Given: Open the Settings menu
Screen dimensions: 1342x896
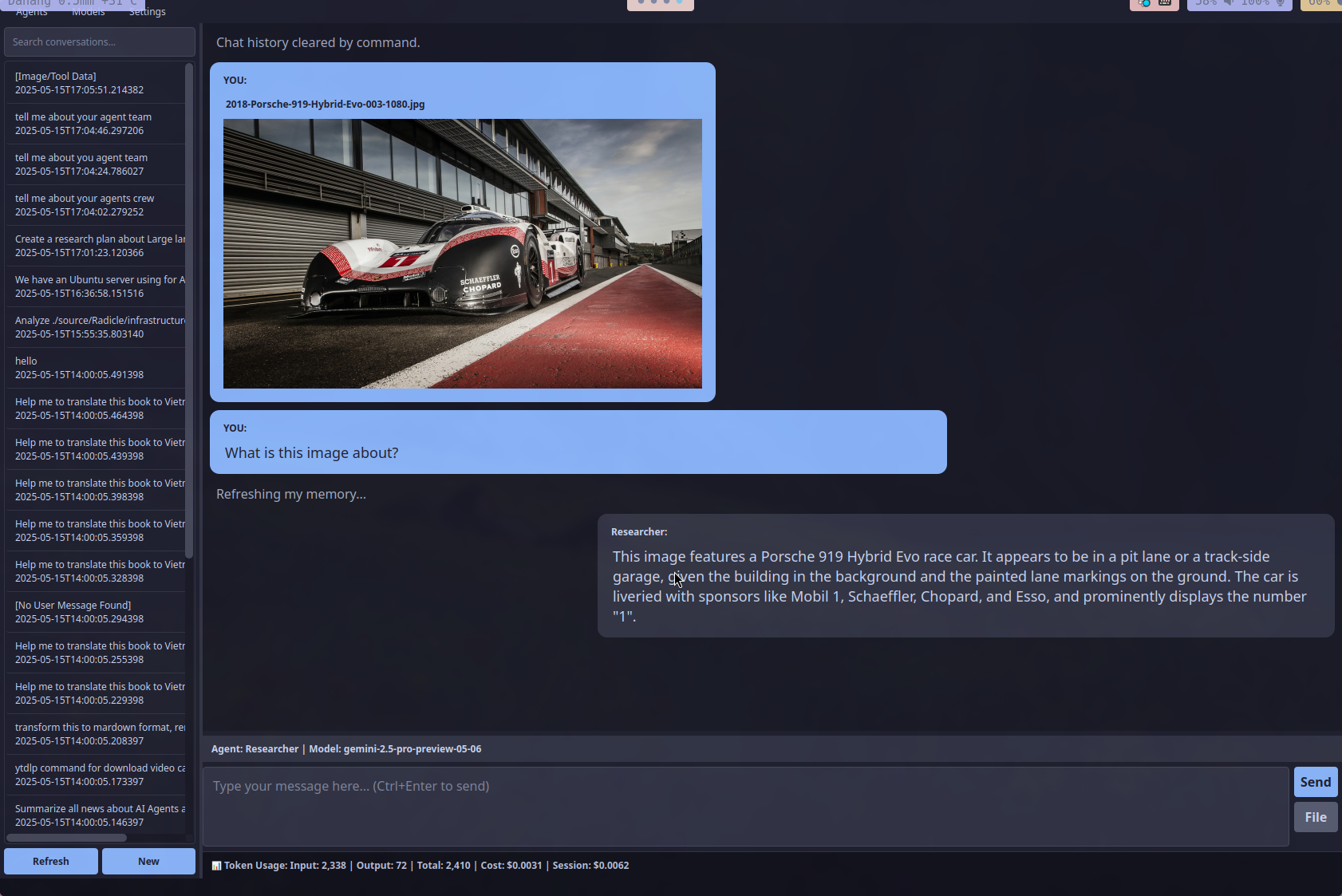Looking at the screenshot, I should click(x=147, y=11).
